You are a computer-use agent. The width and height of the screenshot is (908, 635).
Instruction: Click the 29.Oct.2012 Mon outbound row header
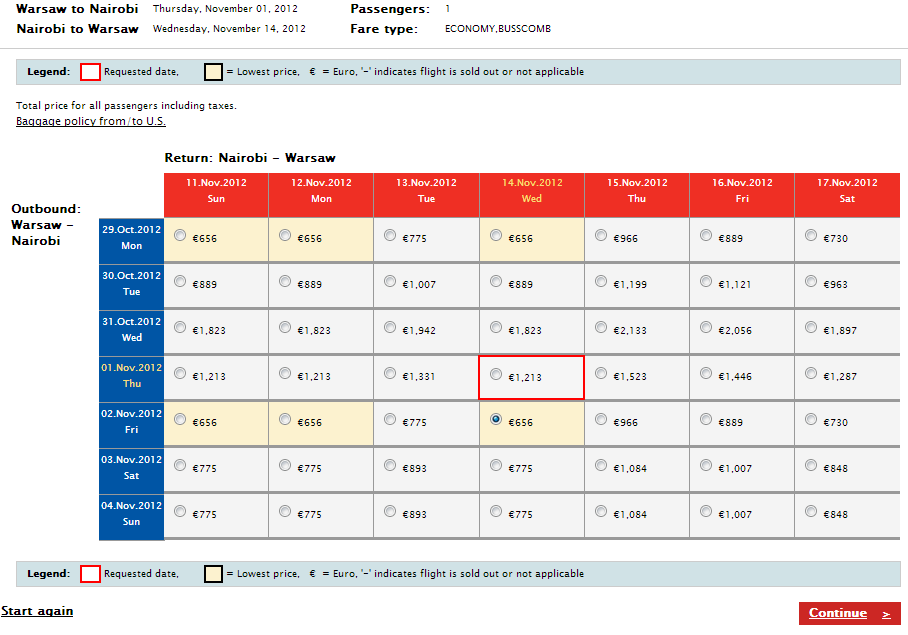[x=131, y=239]
